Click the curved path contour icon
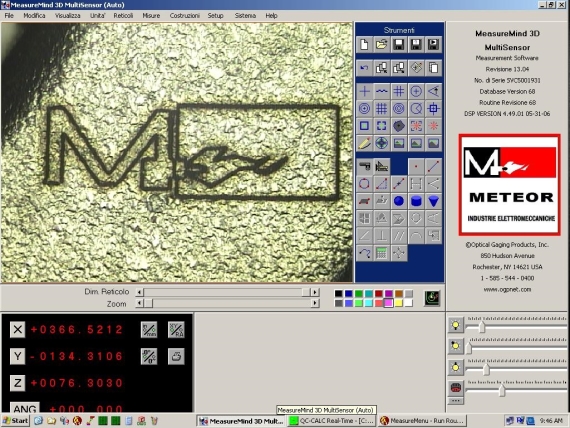Image resolution: width=570 pixels, height=428 pixels. (x=364, y=253)
